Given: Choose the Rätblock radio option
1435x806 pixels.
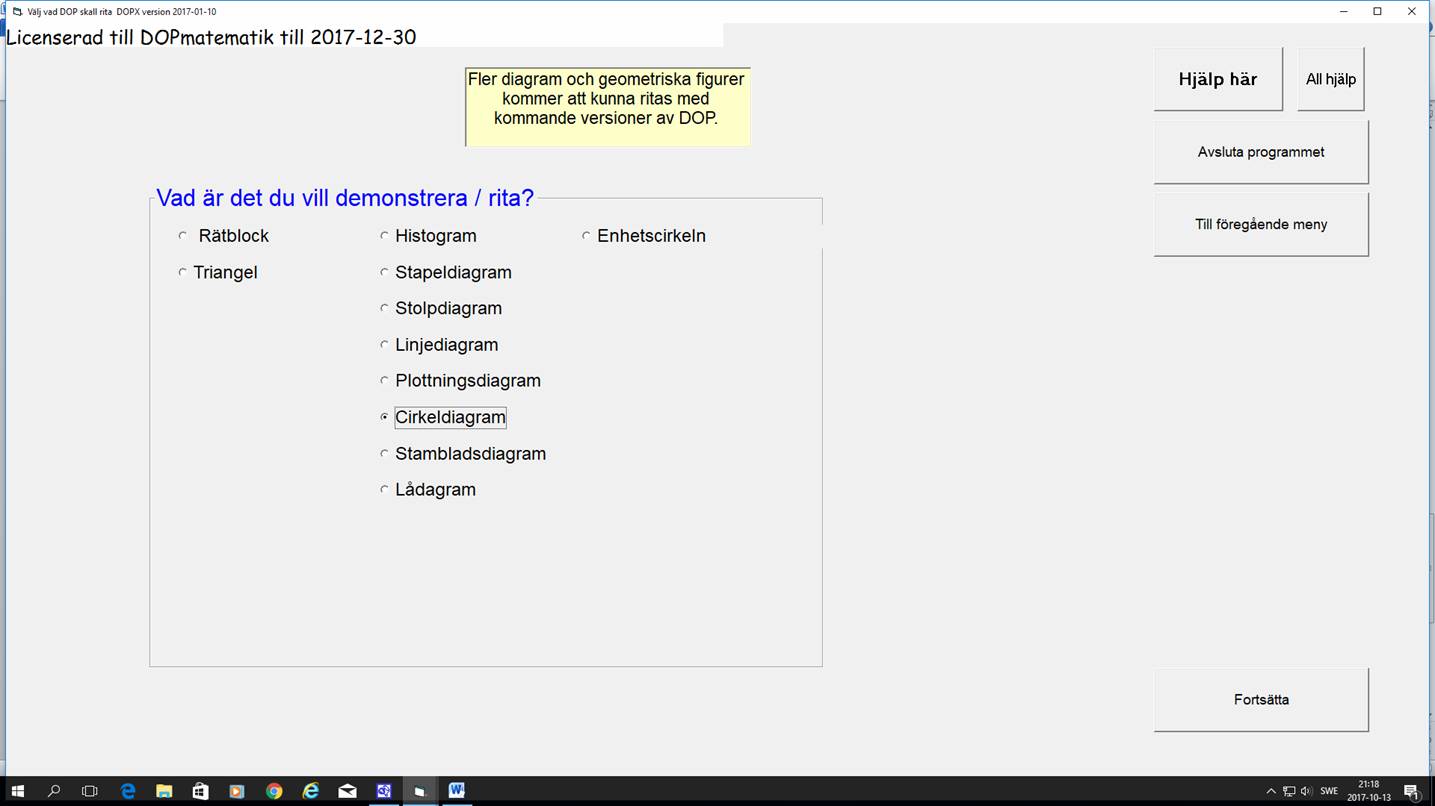Looking at the screenshot, I should pyautogui.click(x=182, y=236).
